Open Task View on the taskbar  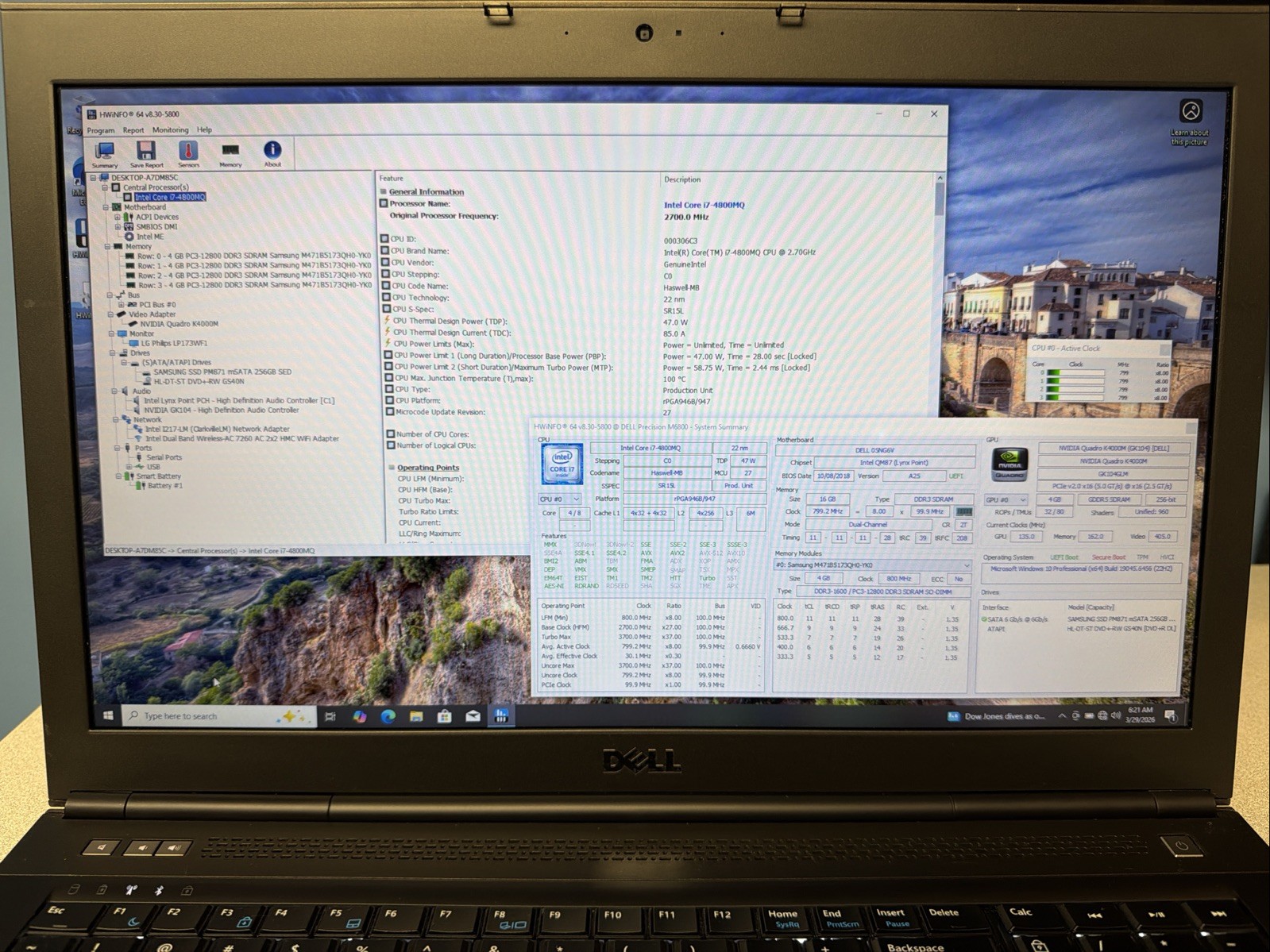[330, 716]
